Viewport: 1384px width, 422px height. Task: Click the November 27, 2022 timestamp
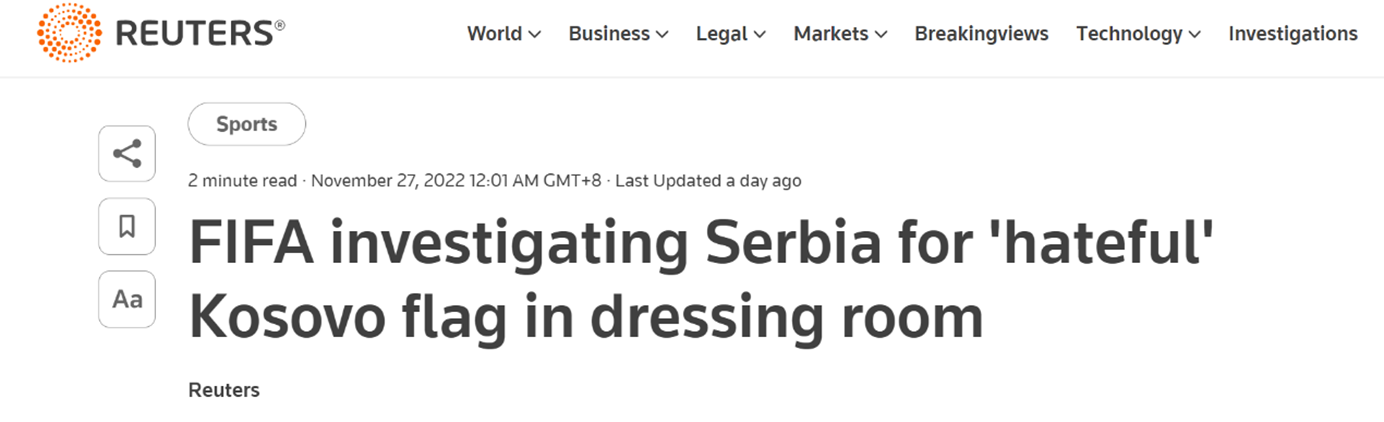click(x=457, y=181)
